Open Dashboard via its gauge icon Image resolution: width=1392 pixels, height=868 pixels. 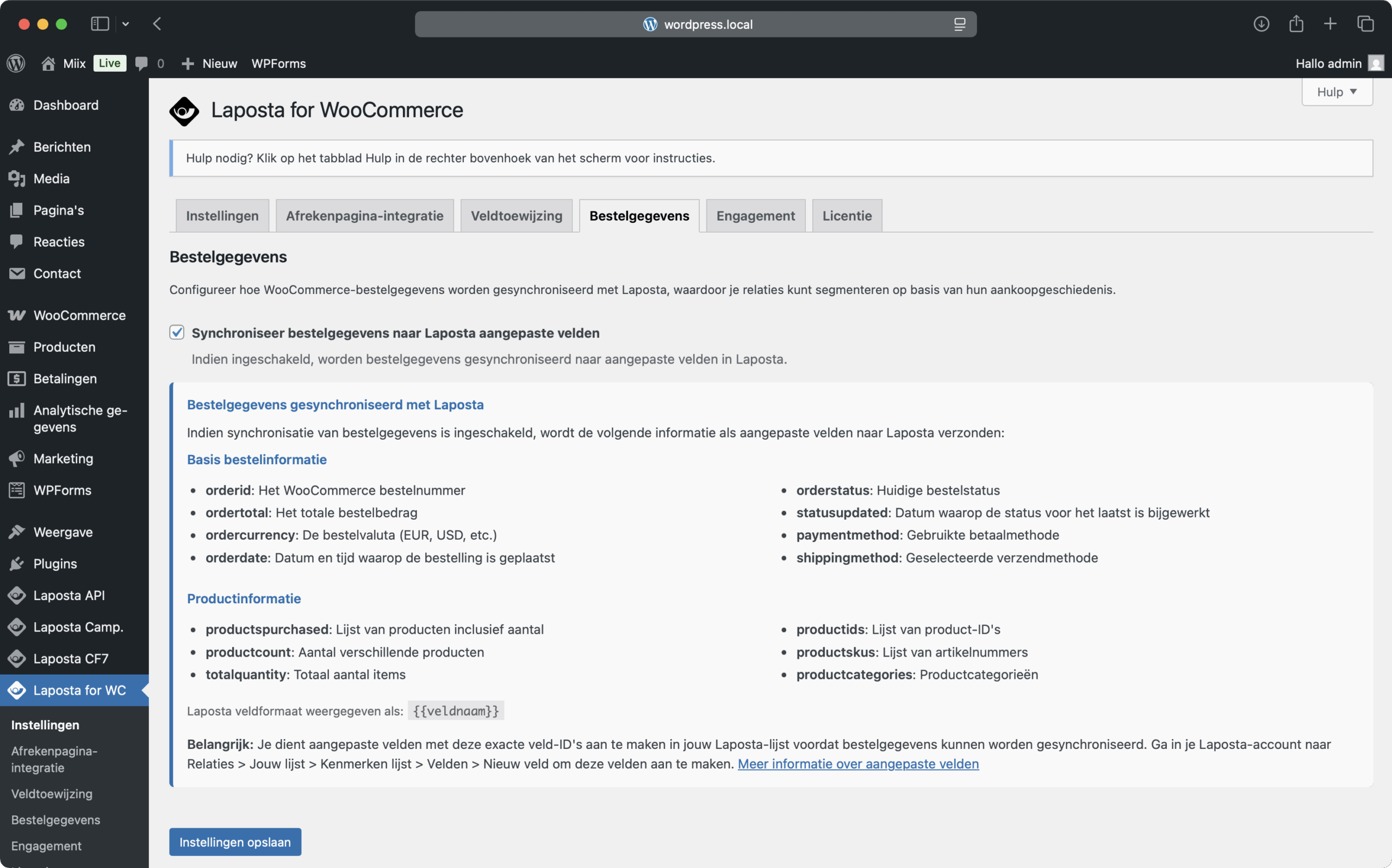tap(17, 105)
